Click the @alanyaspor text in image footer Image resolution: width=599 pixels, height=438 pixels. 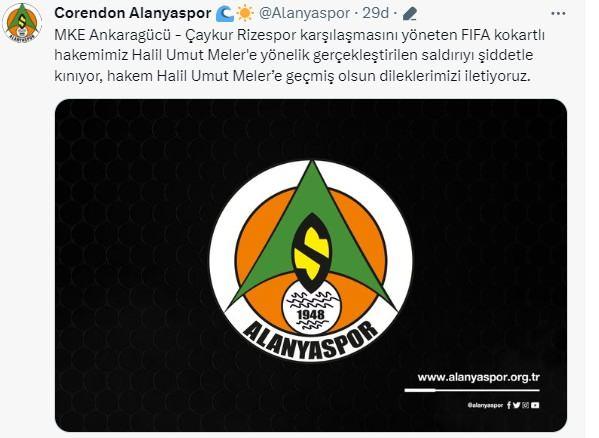click(x=485, y=405)
